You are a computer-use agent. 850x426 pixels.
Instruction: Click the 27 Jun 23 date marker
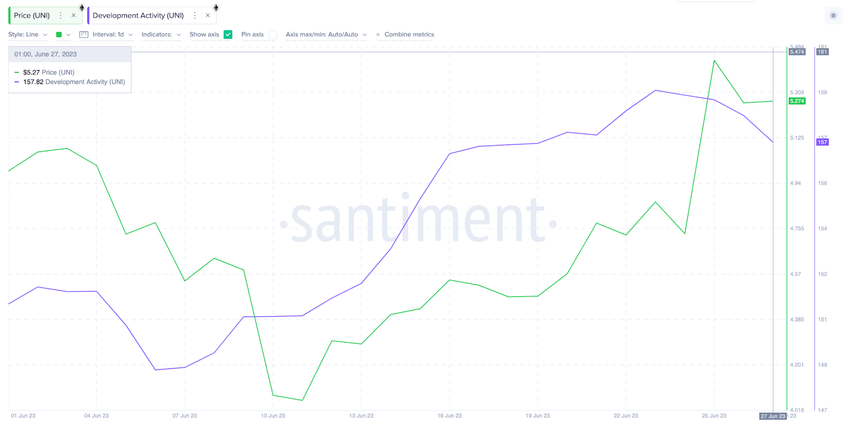tap(772, 416)
